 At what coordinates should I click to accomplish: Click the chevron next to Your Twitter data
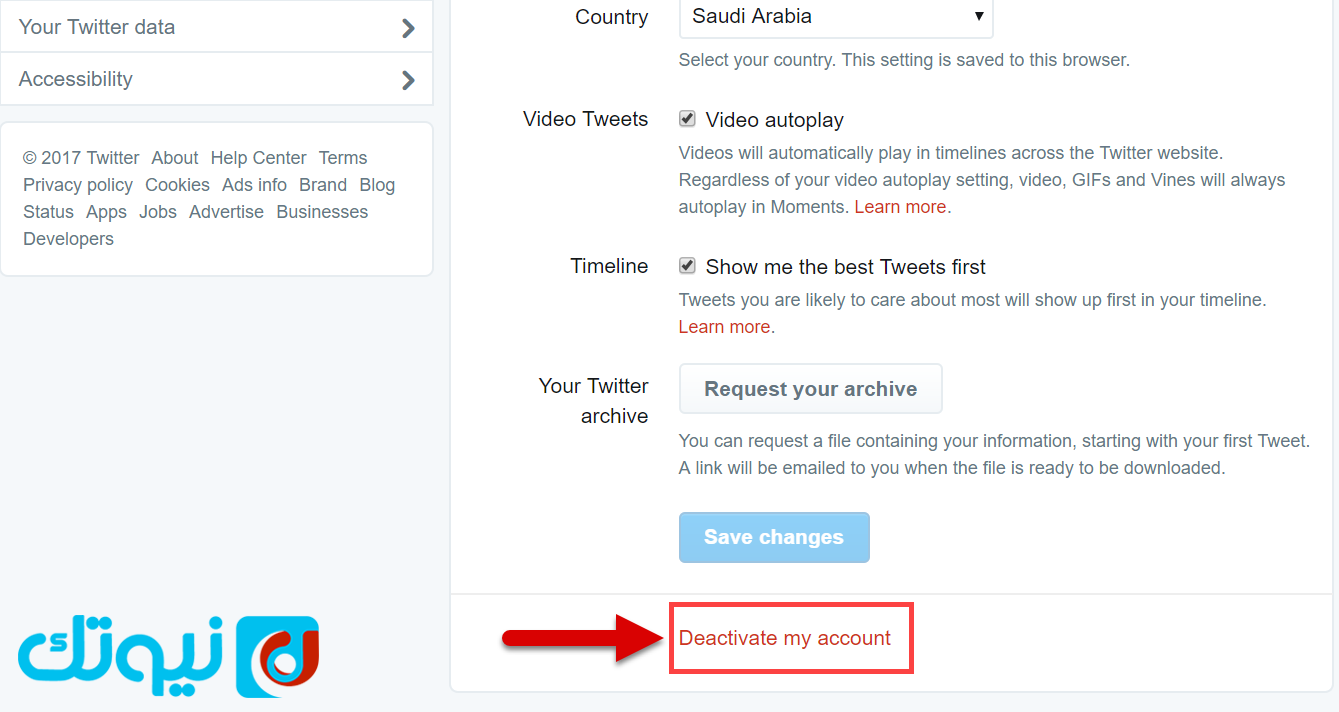408,28
